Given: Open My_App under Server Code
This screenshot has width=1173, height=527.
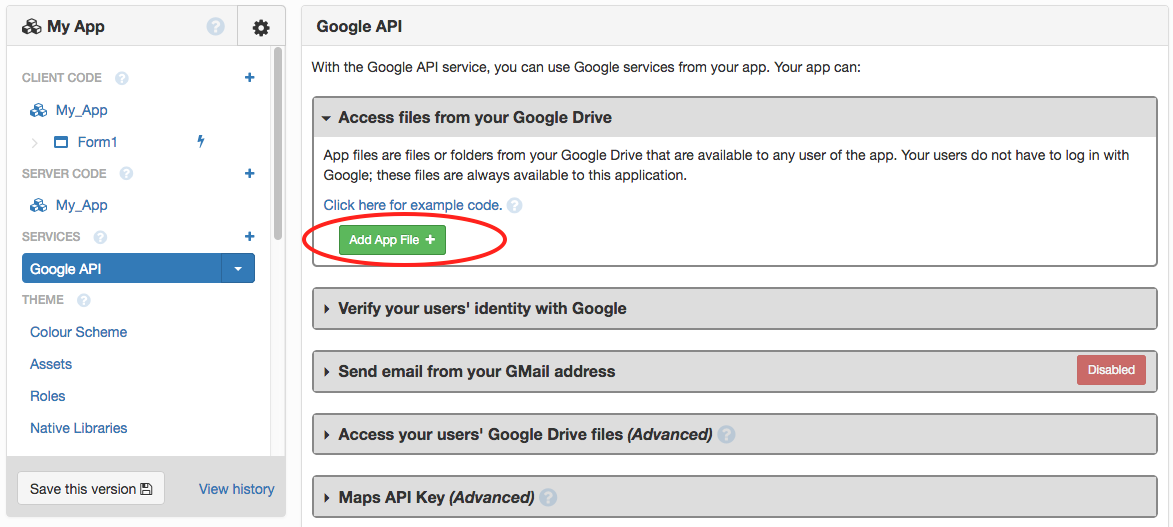Looking at the screenshot, I should (82, 205).
